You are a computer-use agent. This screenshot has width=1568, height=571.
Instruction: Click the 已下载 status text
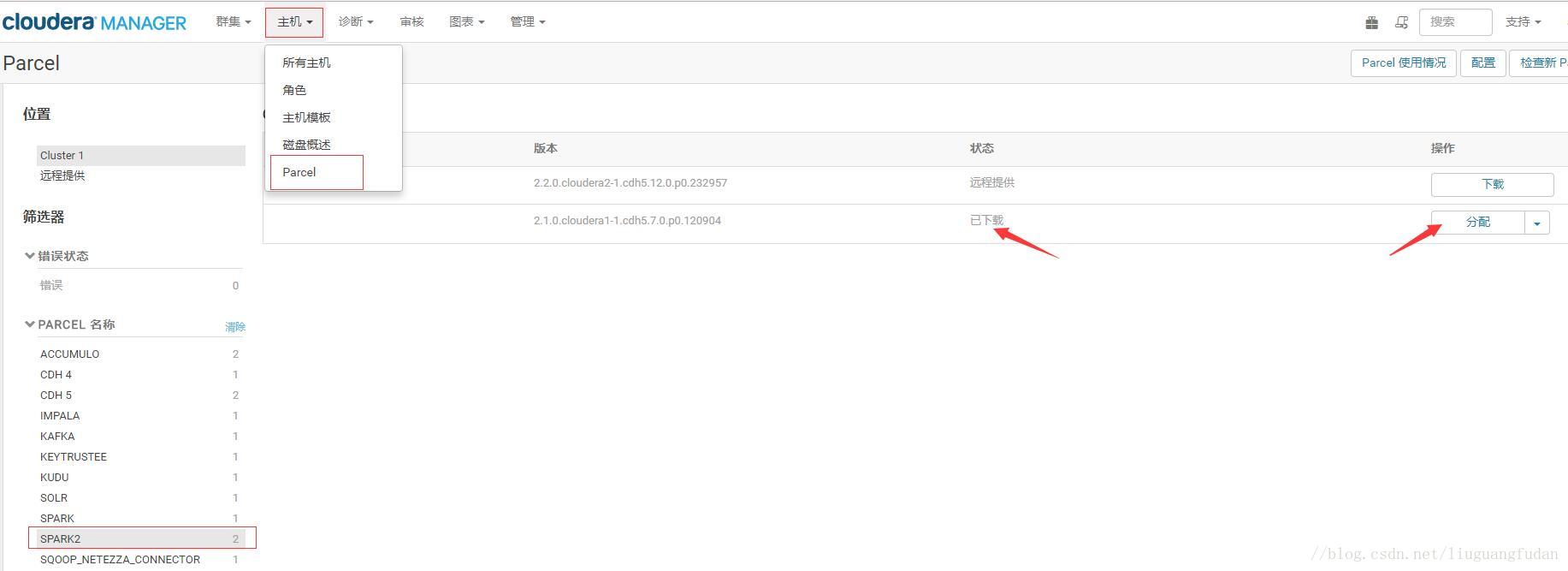point(987,221)
